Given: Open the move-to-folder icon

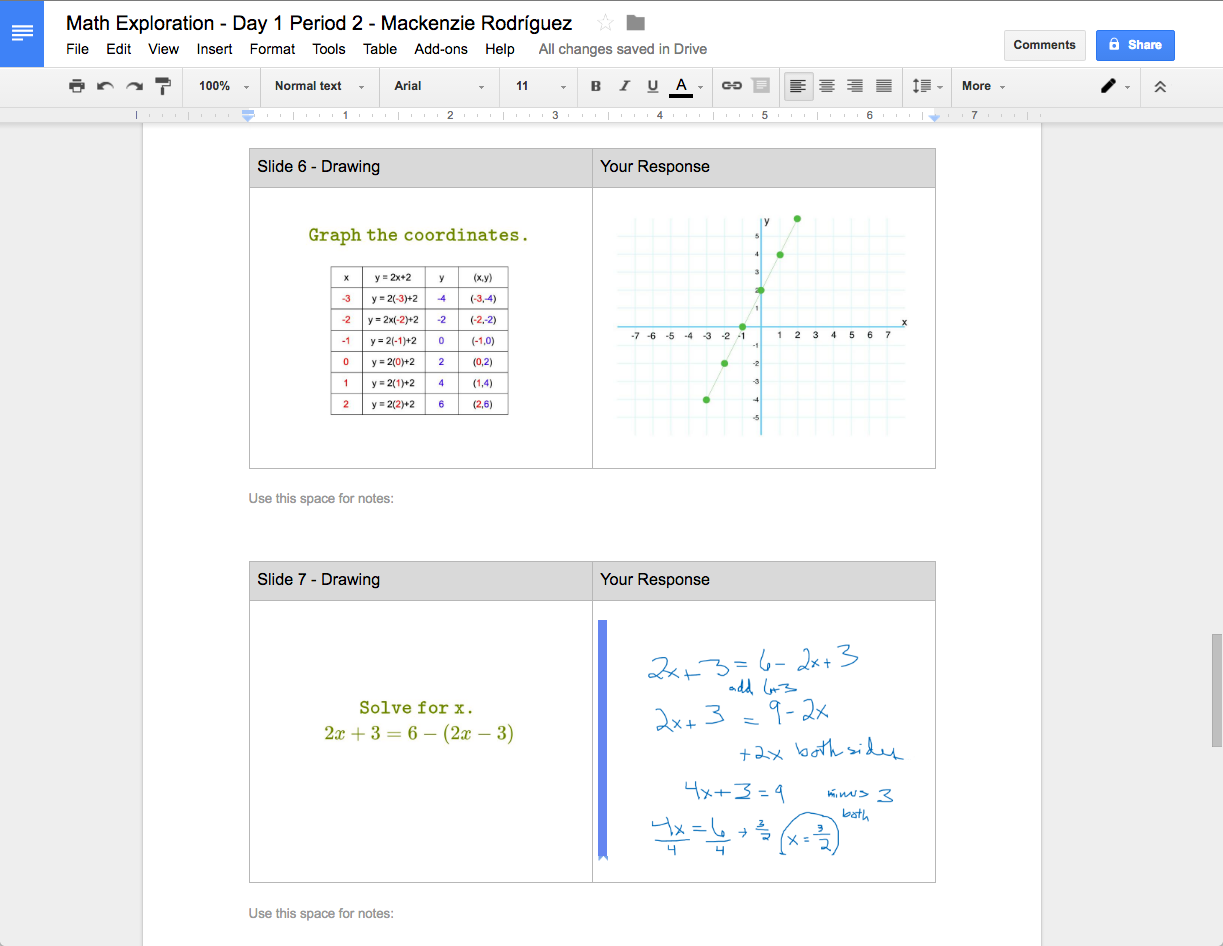Looking at the screenshot, I should (635, 22).
